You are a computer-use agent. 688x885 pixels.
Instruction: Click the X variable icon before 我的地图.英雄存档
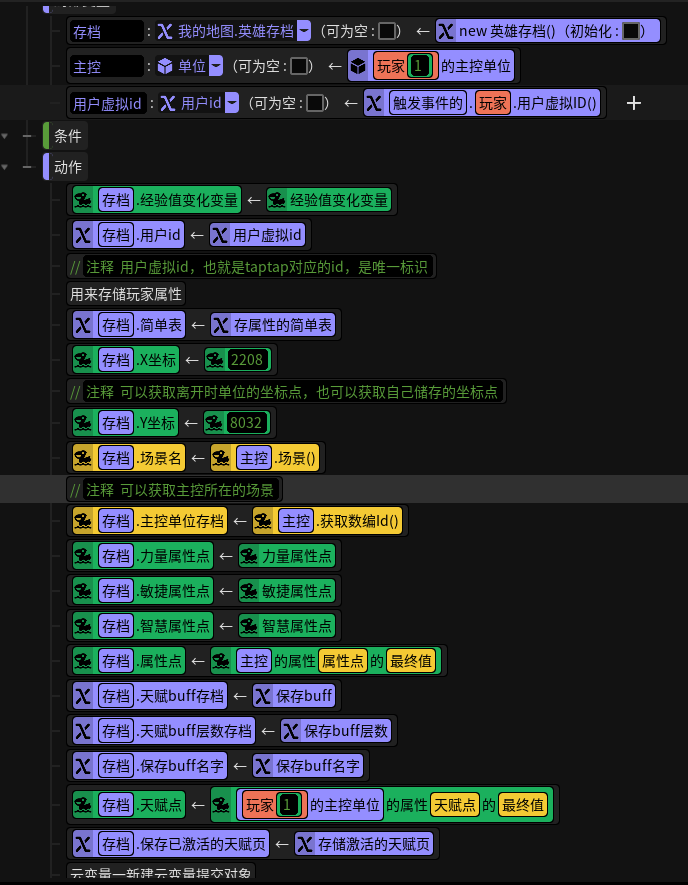[x=165, y=31]
